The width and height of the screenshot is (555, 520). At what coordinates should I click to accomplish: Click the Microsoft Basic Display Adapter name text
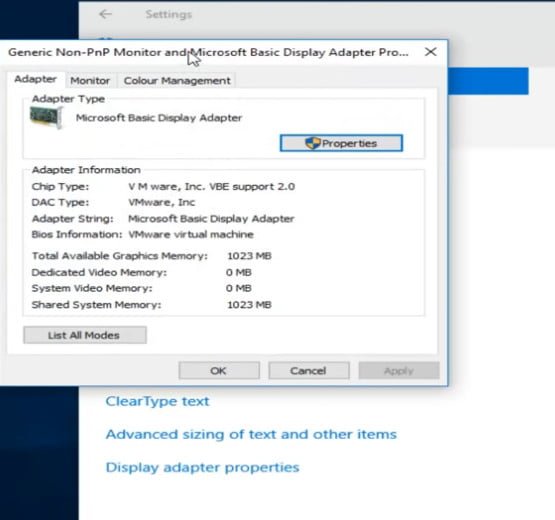[x=159, y=118]
